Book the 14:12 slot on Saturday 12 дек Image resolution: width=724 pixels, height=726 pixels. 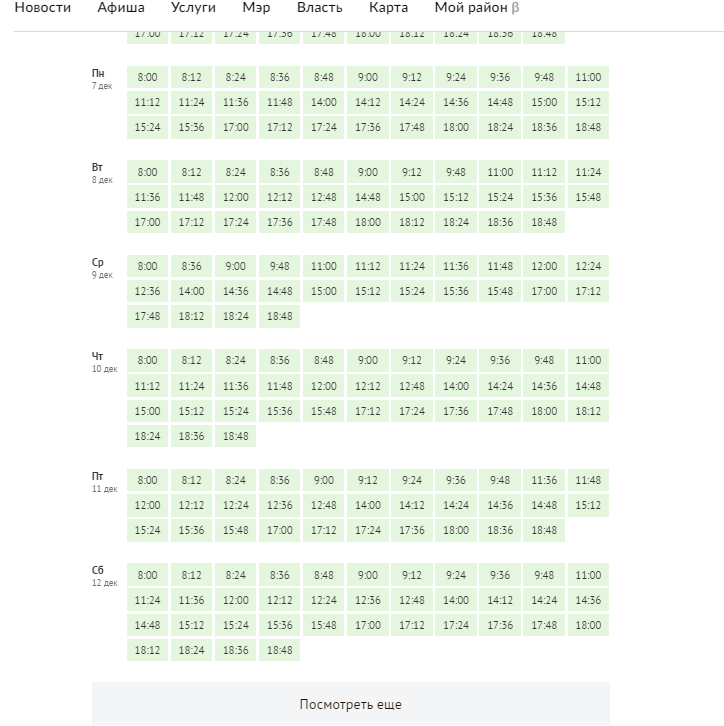[500, 600]
